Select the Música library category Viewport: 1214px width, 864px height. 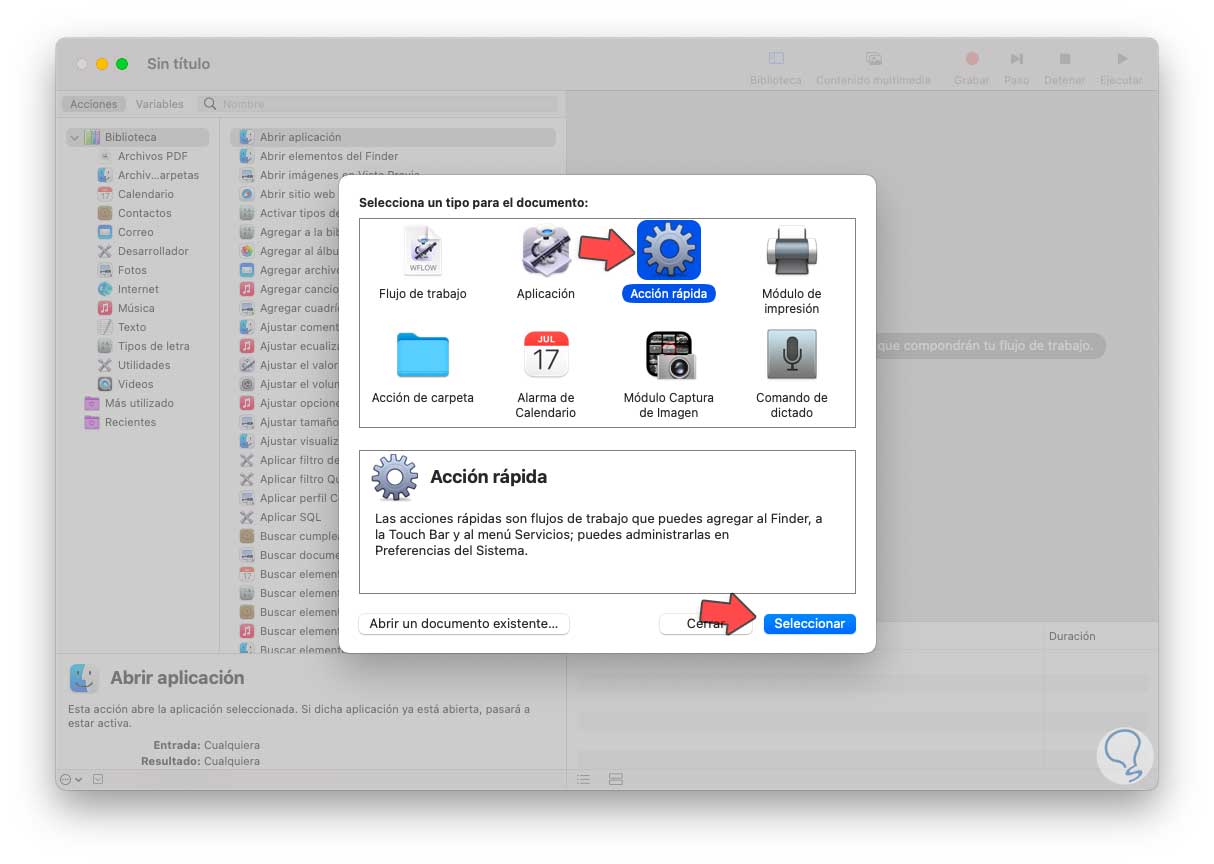coord(136,308)
